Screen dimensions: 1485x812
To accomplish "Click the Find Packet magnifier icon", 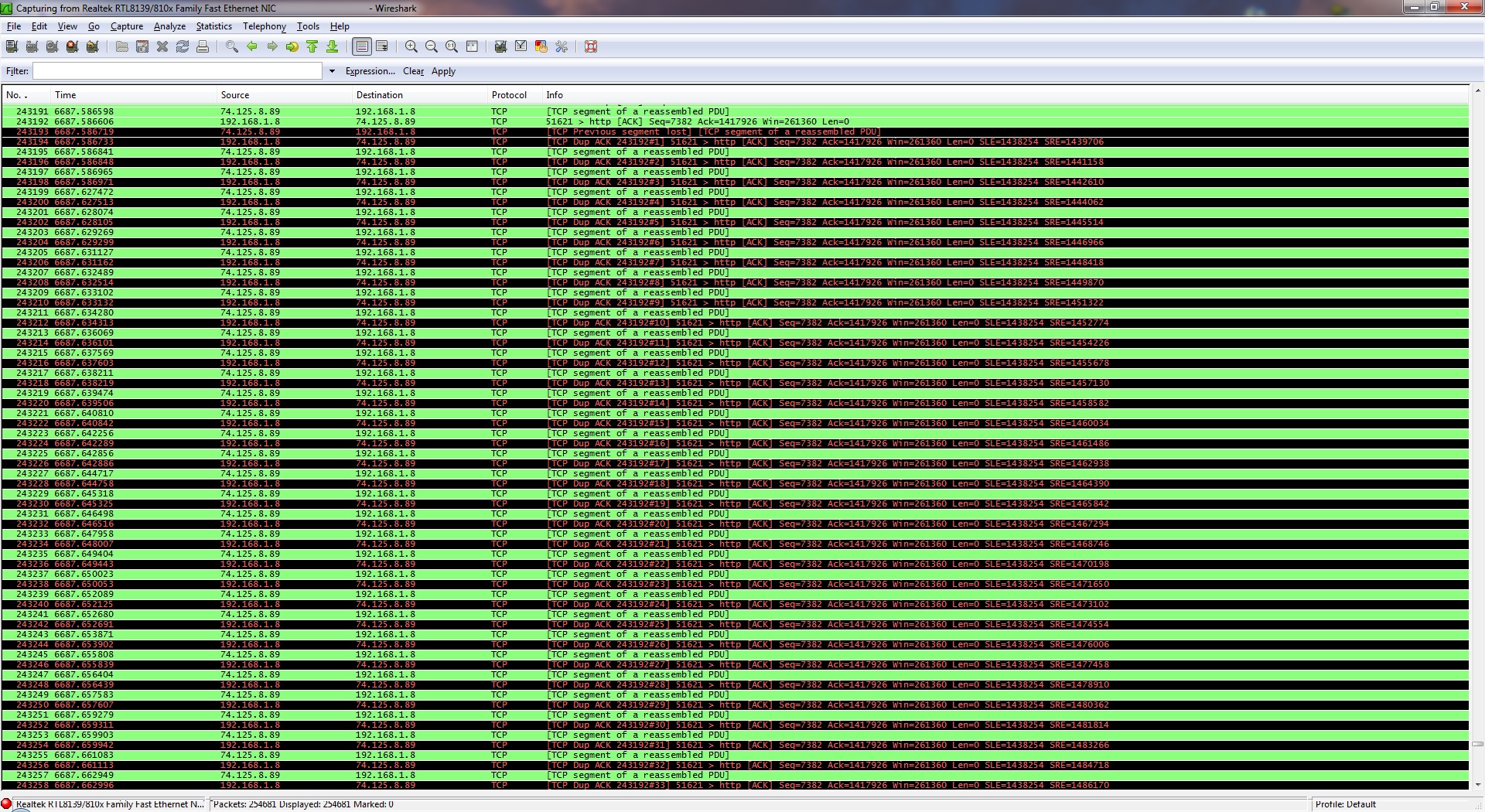I will pyautogui.click(x=231, y=46).
